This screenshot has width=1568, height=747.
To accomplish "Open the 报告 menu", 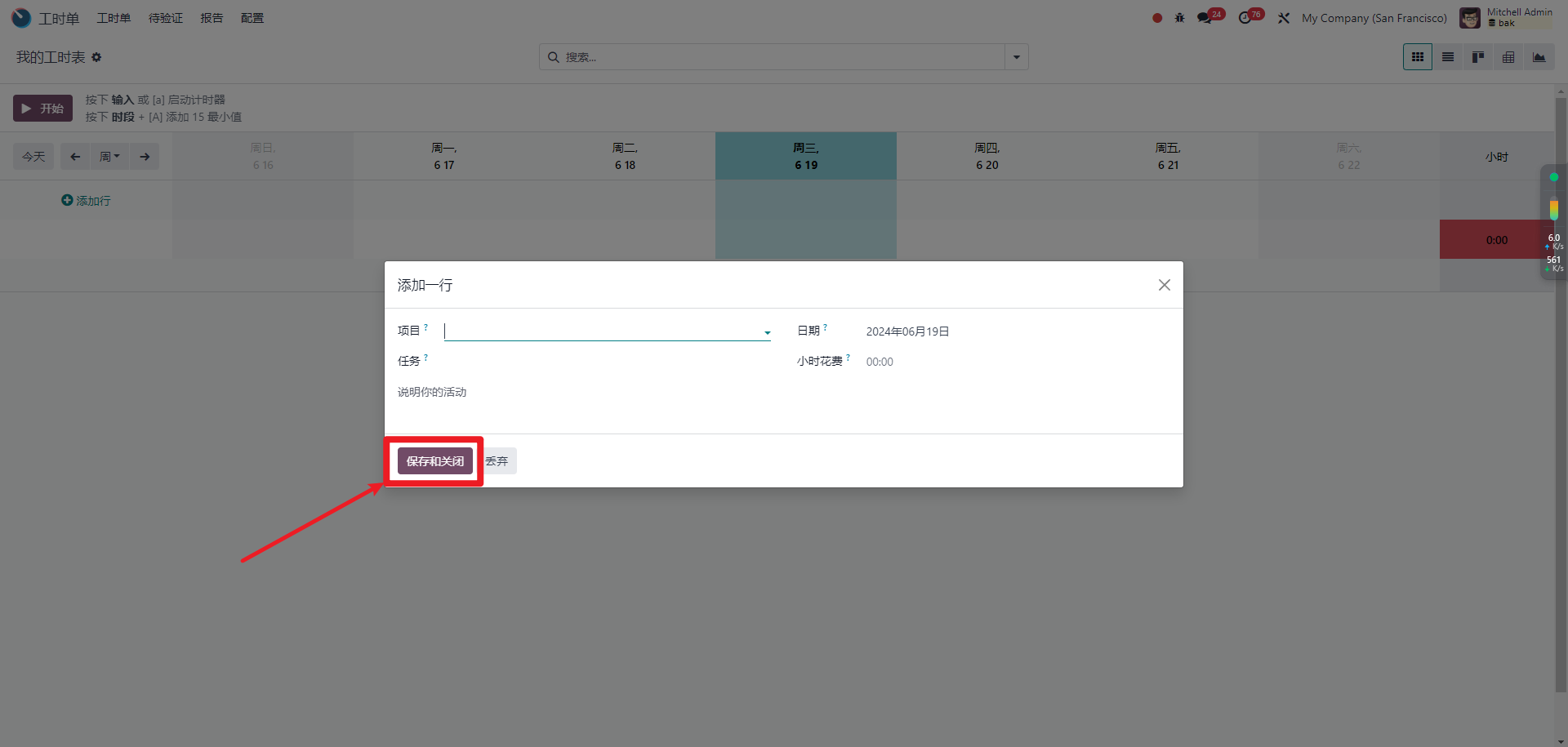I will tap(212, 18).
